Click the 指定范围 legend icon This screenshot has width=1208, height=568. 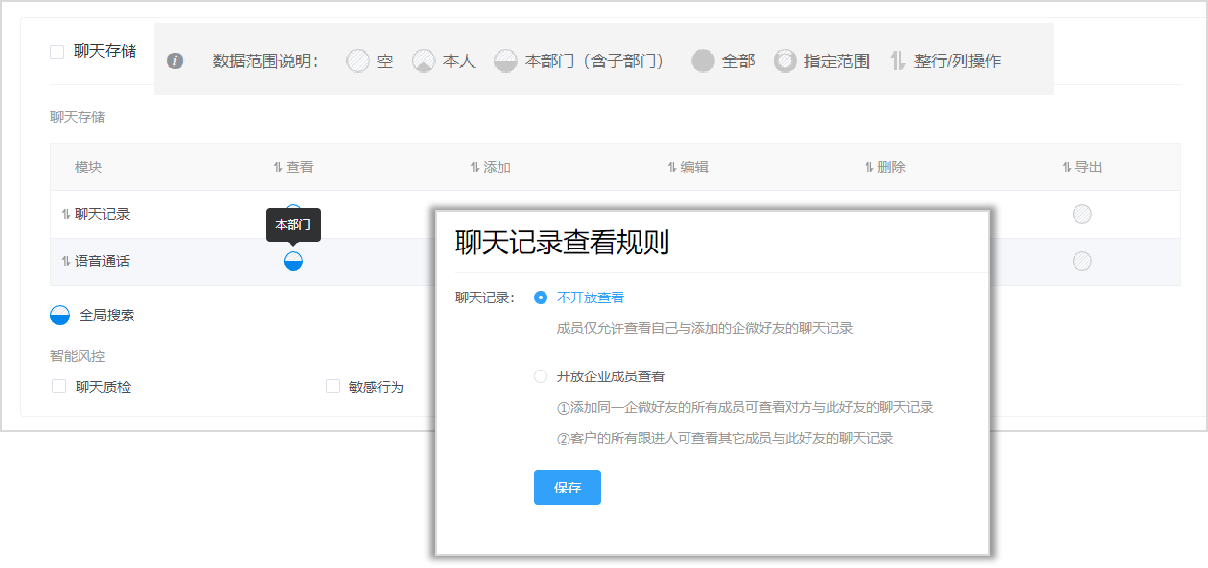click(785, 61)
